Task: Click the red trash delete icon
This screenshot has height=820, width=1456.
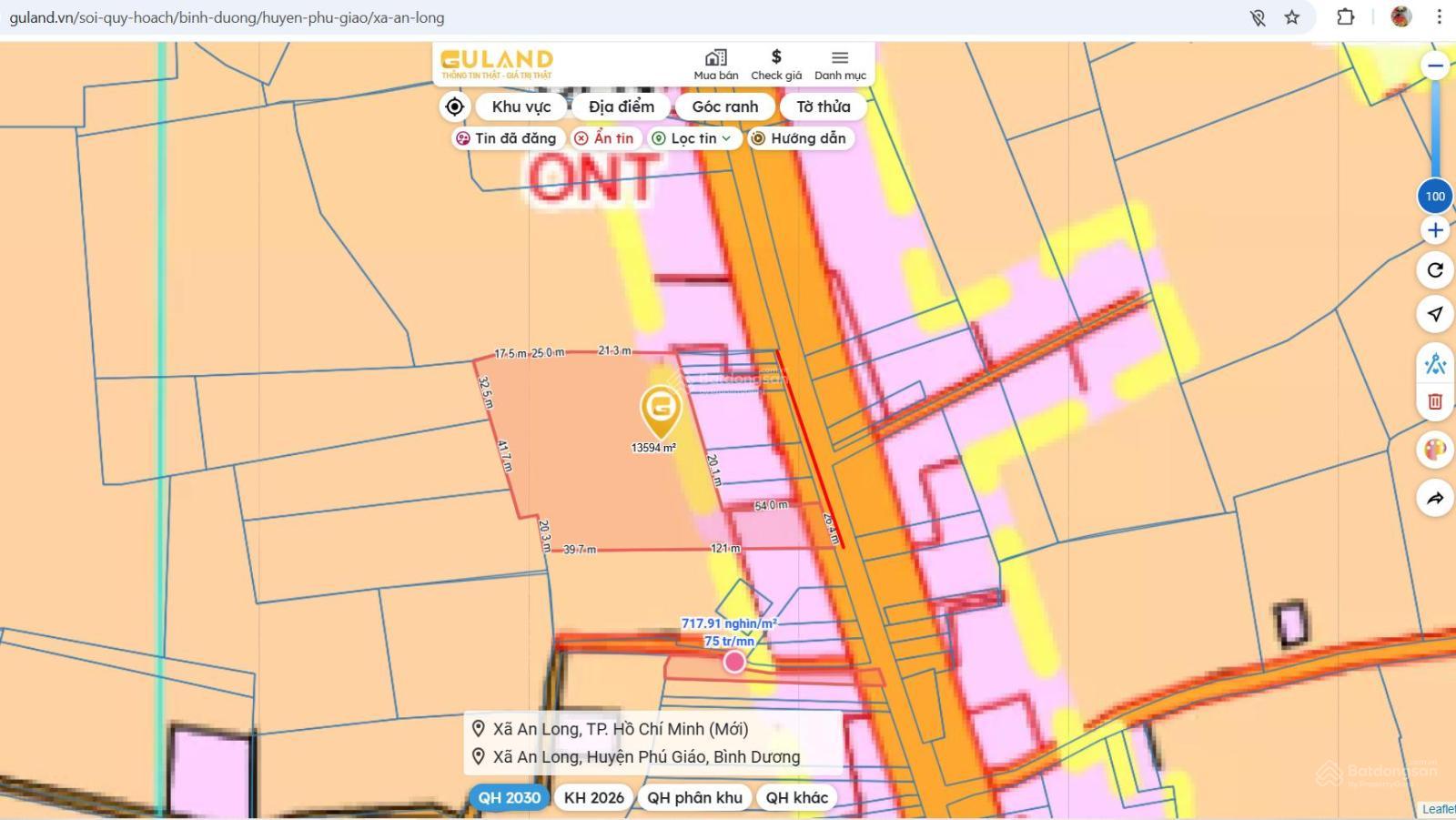Action: pyautogui.click(x=1435, y=401)
